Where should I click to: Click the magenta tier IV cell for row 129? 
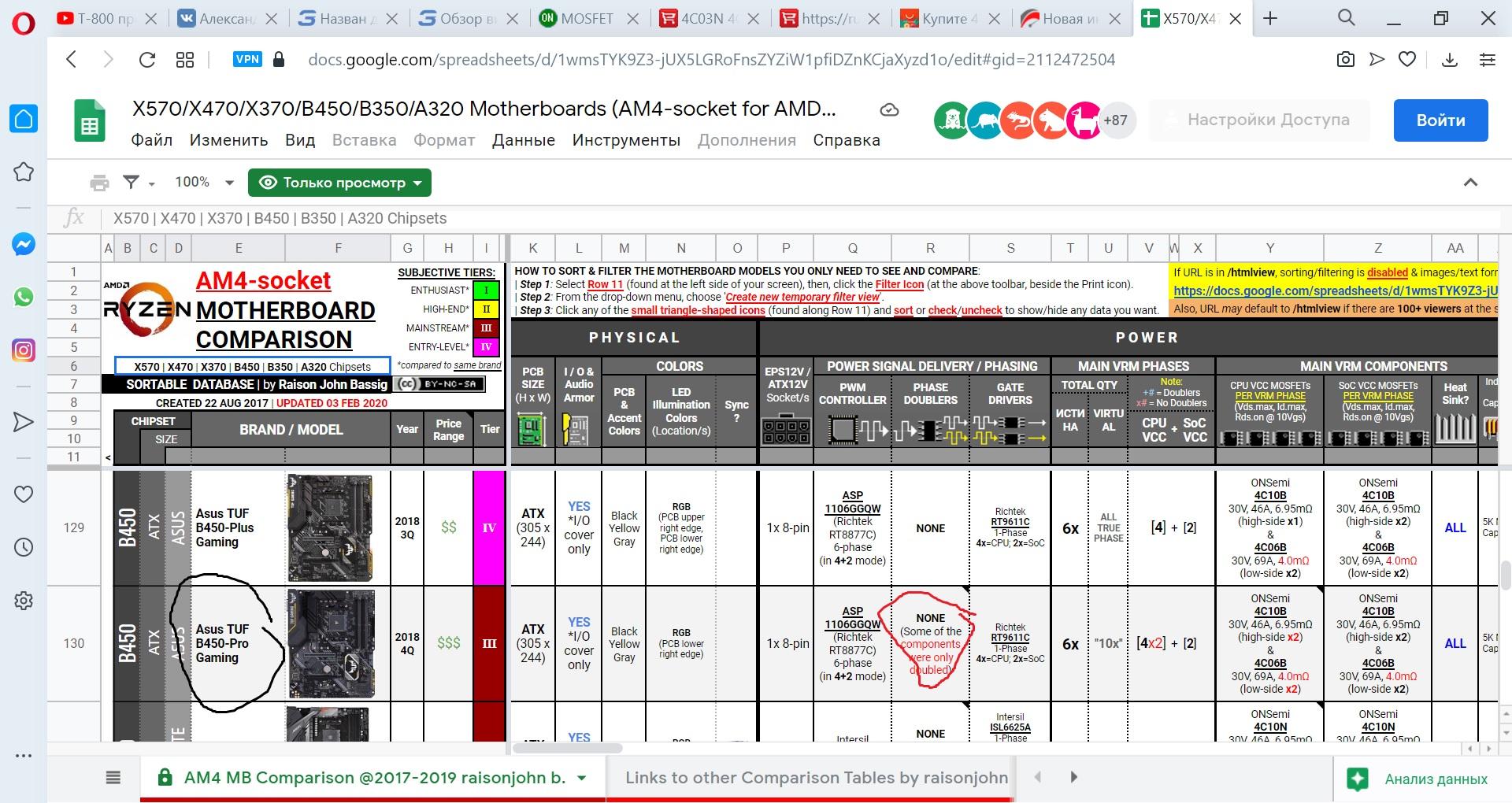488,527
